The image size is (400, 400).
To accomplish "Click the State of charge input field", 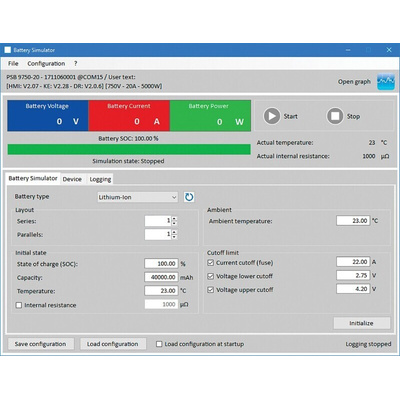I will (x=161, y=264).
